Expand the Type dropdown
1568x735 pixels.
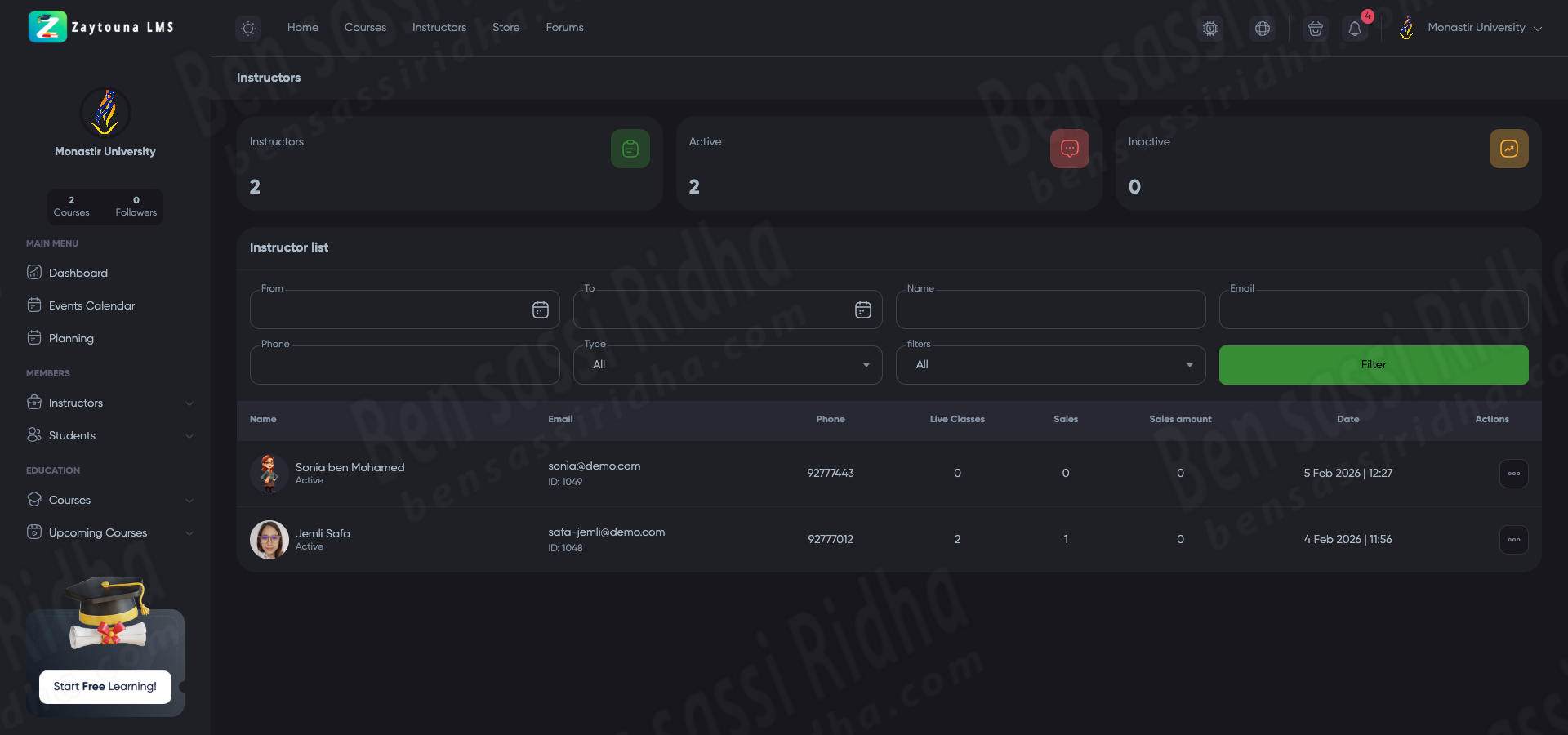727,365
